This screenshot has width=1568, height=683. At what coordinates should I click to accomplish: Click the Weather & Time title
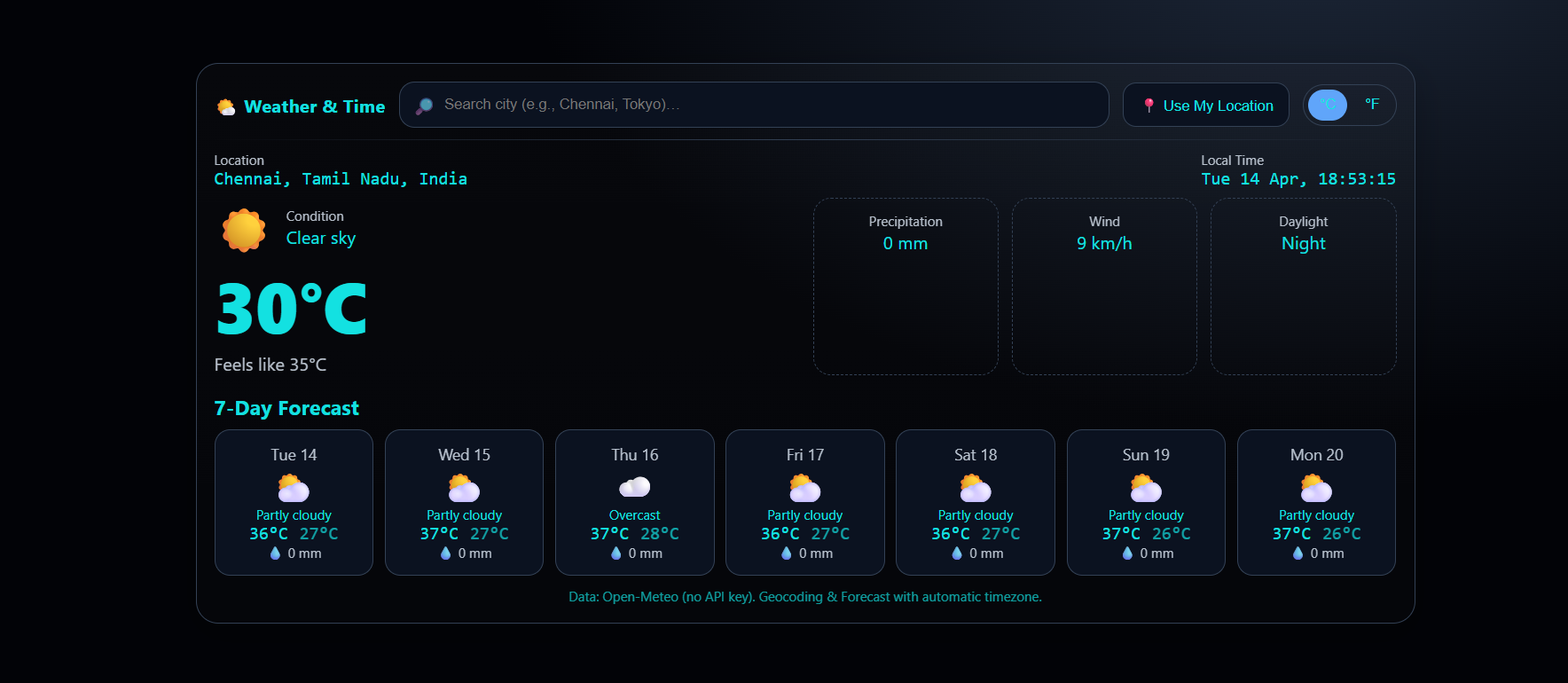click(x=315, y=107)
